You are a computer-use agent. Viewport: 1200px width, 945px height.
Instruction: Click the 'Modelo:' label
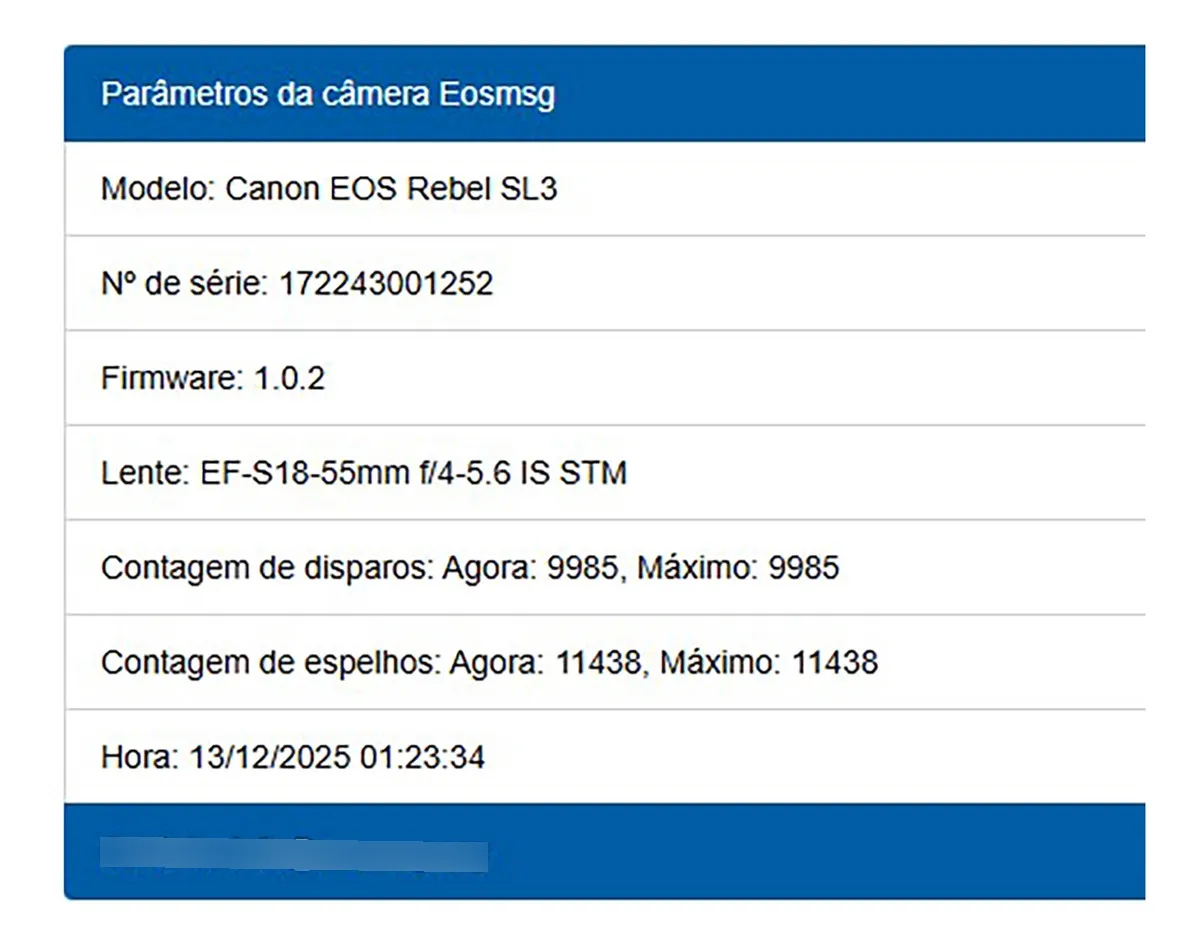coord(159,189)
